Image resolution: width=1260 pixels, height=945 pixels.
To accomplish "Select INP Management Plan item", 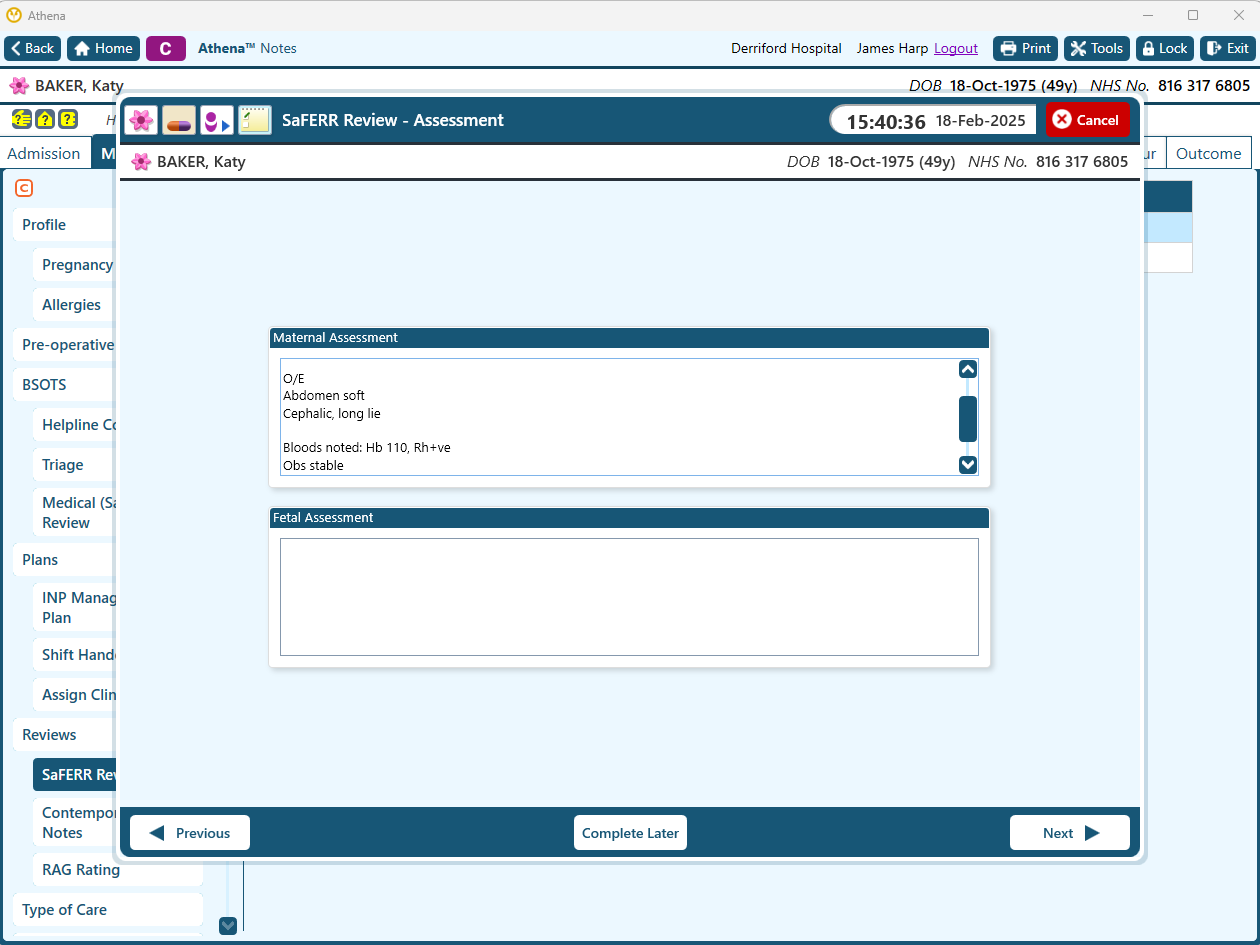I will pyautogui.click(x=74, y=608).
